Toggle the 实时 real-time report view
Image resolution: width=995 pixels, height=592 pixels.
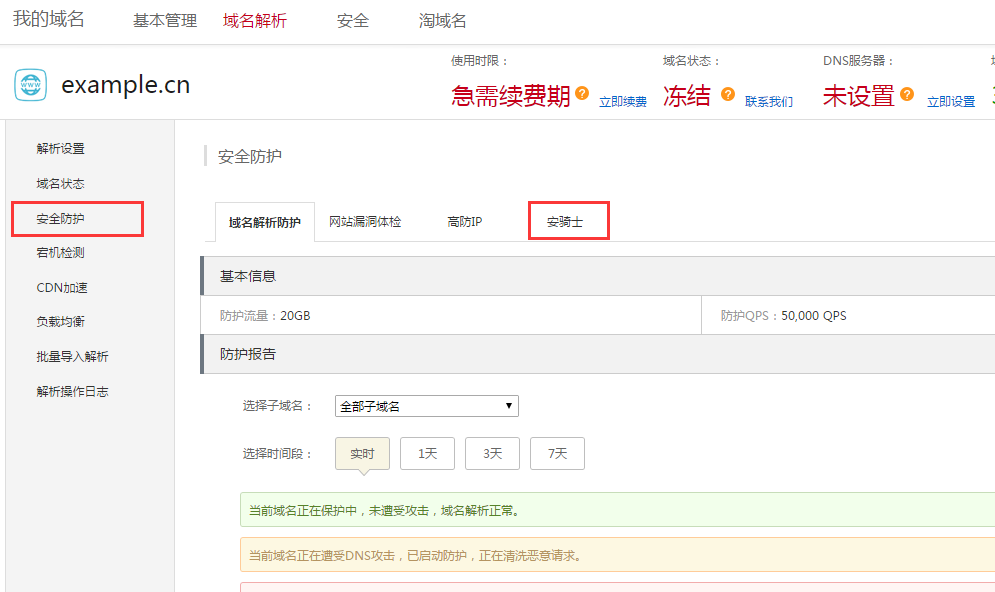(x=362, y=453)
